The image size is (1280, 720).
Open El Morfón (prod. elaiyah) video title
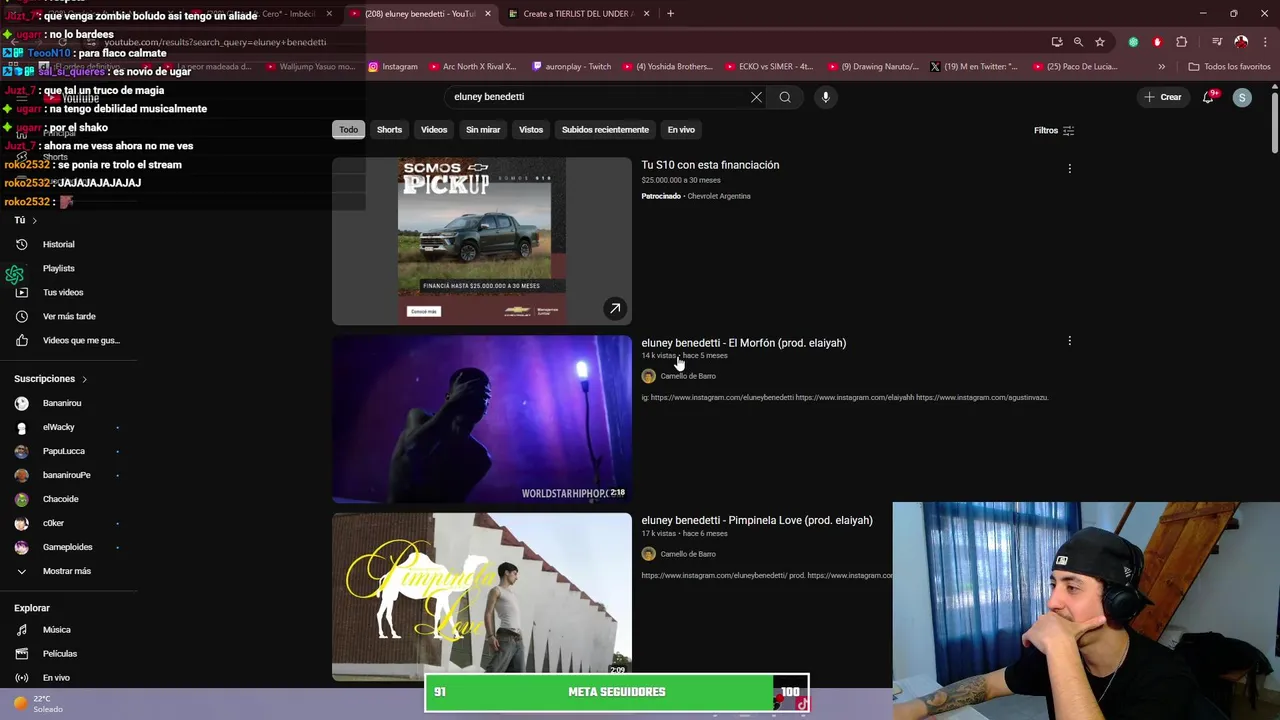[x=743, y=343]
